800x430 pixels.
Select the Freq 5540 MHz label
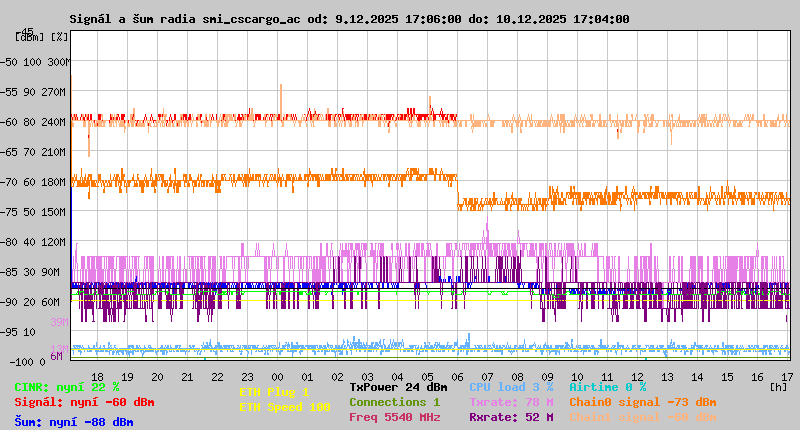pyautogui.click(x=394, y=417)
